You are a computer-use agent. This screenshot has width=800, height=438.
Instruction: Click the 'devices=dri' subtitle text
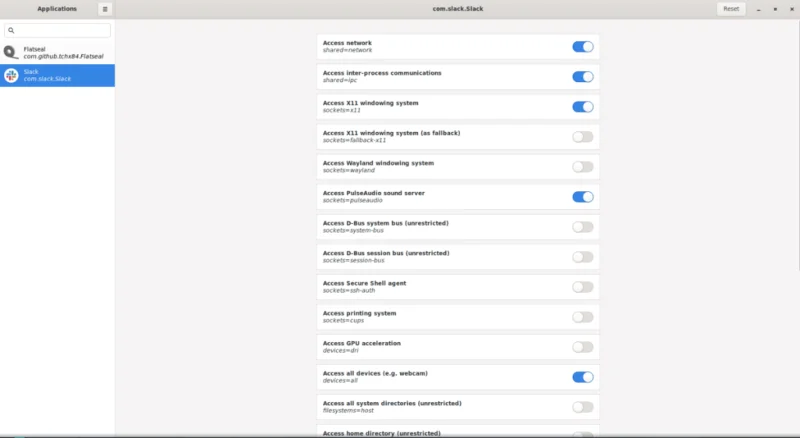pos(340,351)
